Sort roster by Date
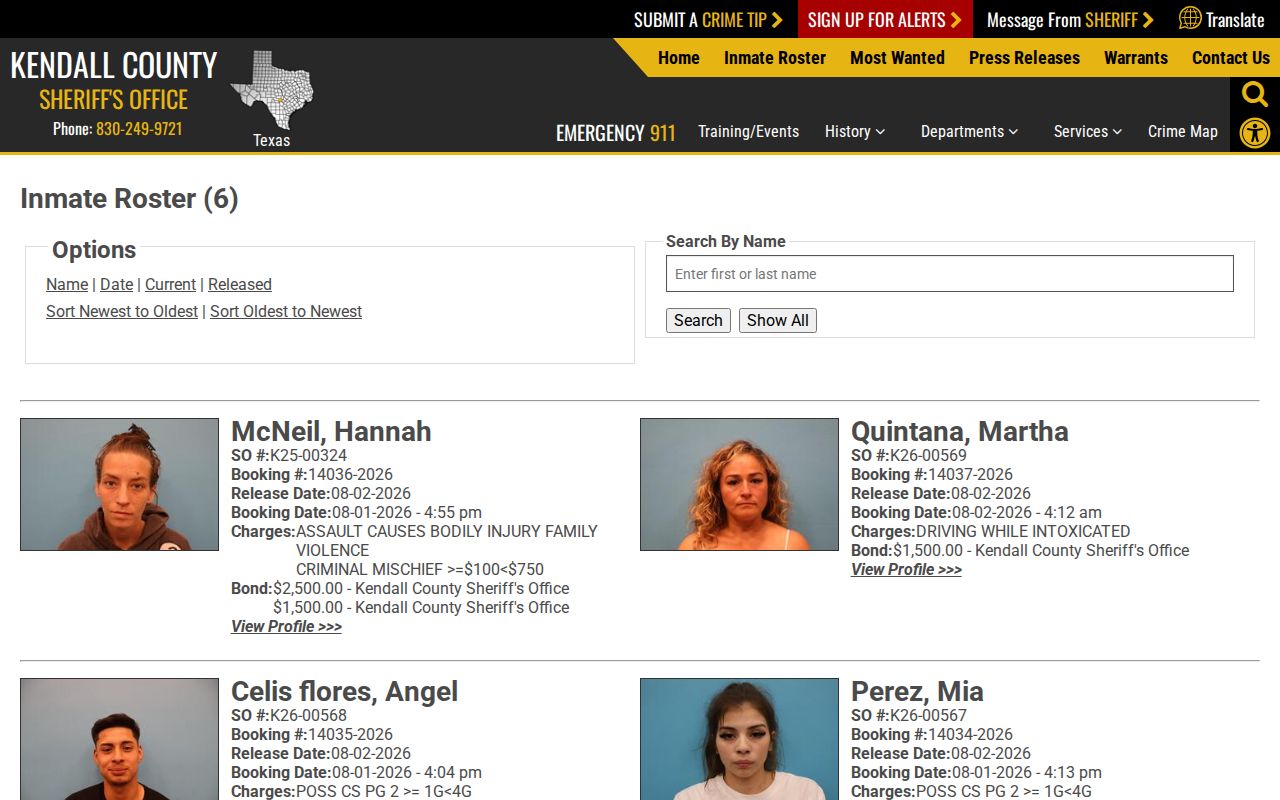 coord(116,285)
